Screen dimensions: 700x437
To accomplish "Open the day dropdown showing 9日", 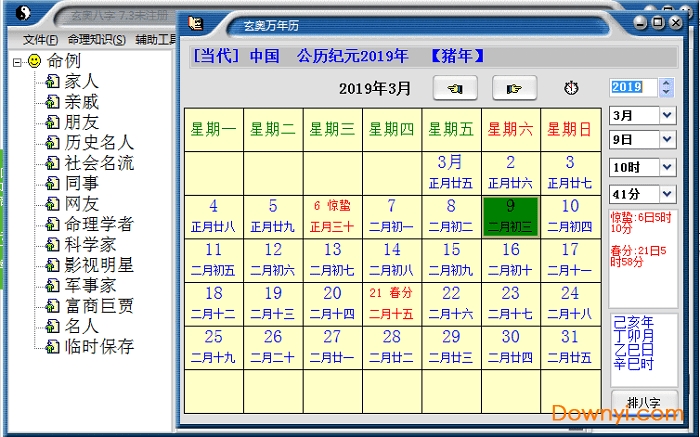I will click(x=667, y=140).
